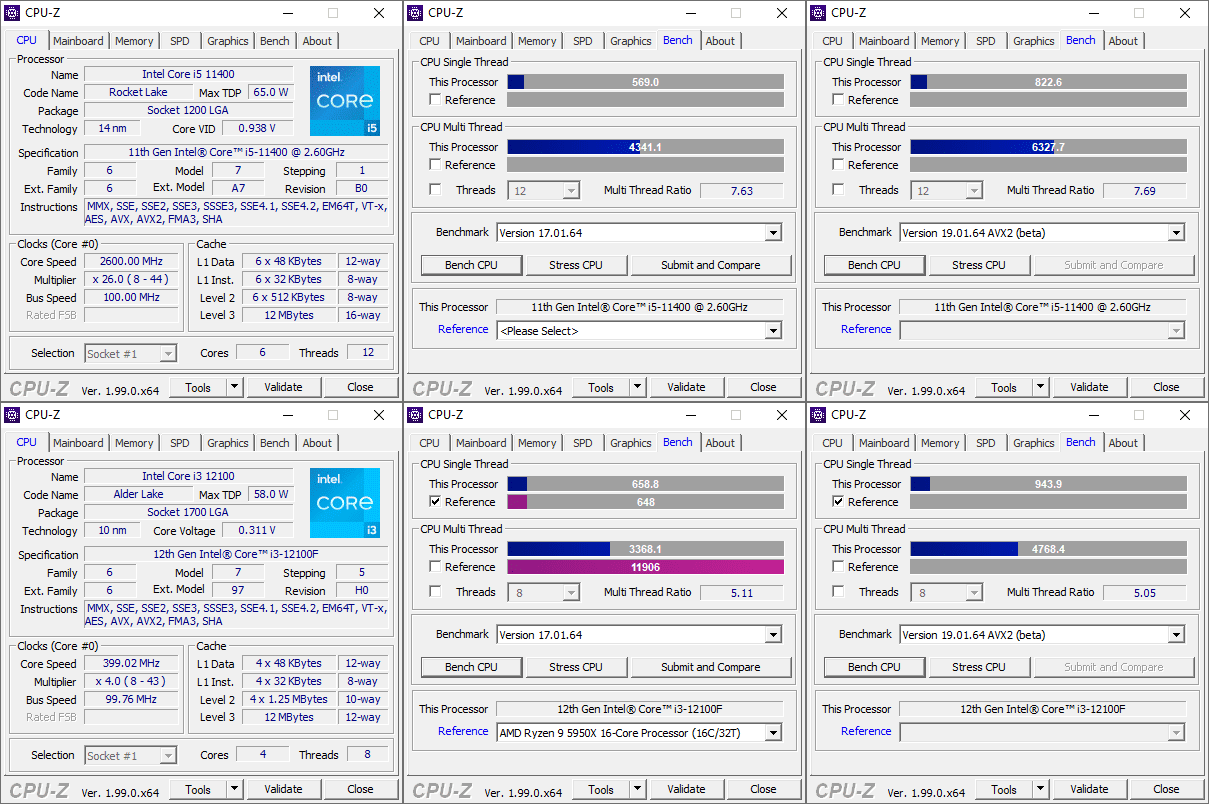
Task: Tick the Threads checkbox in the 7.69 ratio window
Action: pyautogui.click(x=838, y=190)
